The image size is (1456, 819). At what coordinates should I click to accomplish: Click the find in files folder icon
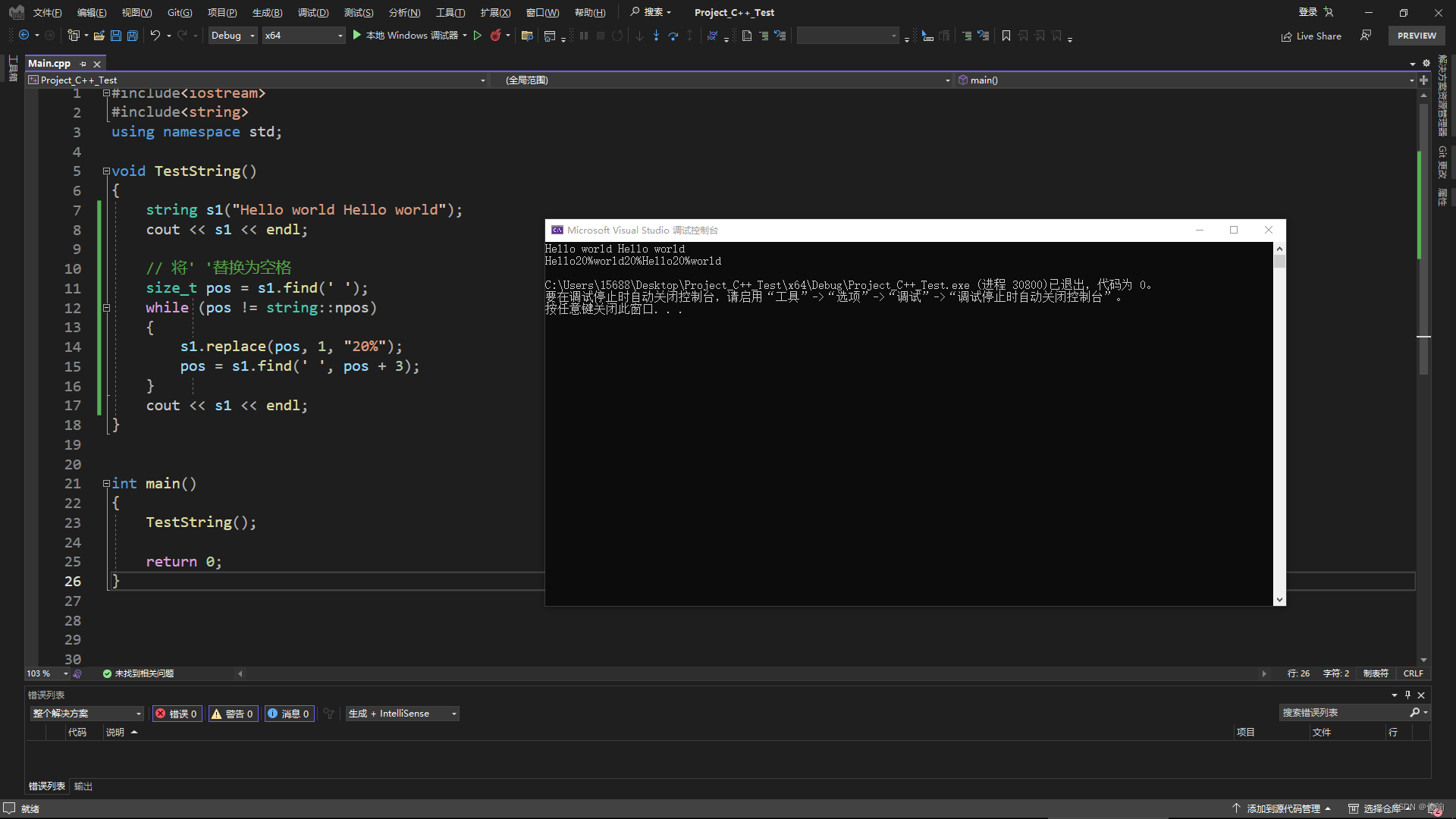[528, 36]
